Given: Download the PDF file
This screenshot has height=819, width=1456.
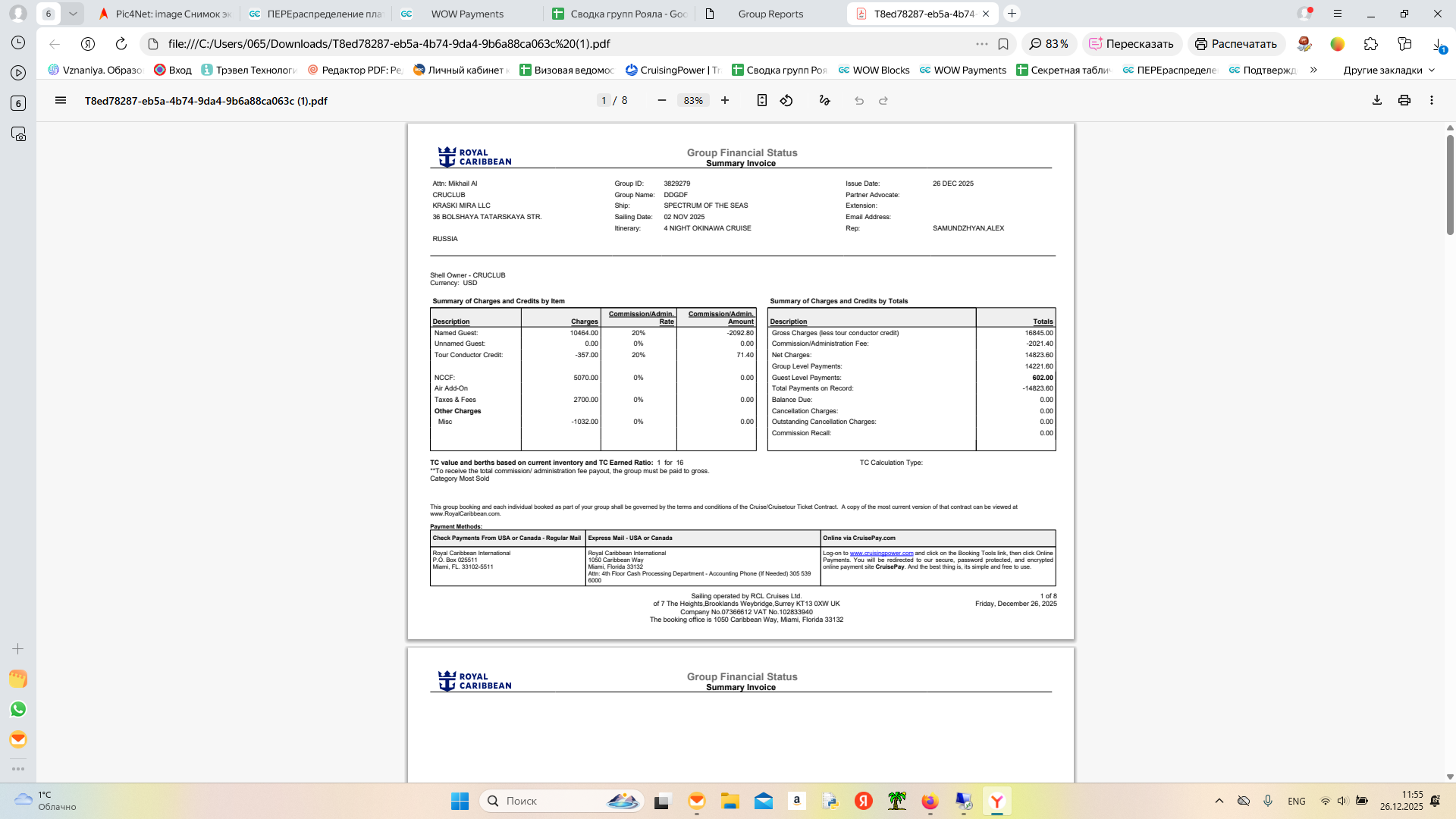Looking at the screenshot, I should 1377,100.
